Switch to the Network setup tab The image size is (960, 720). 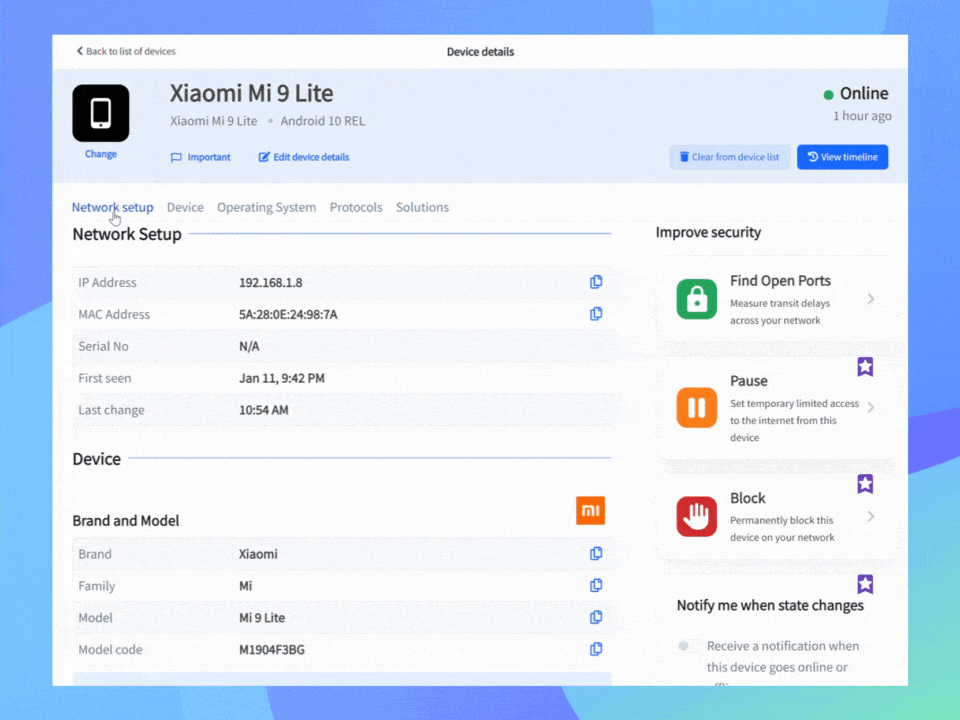(113, 207)
